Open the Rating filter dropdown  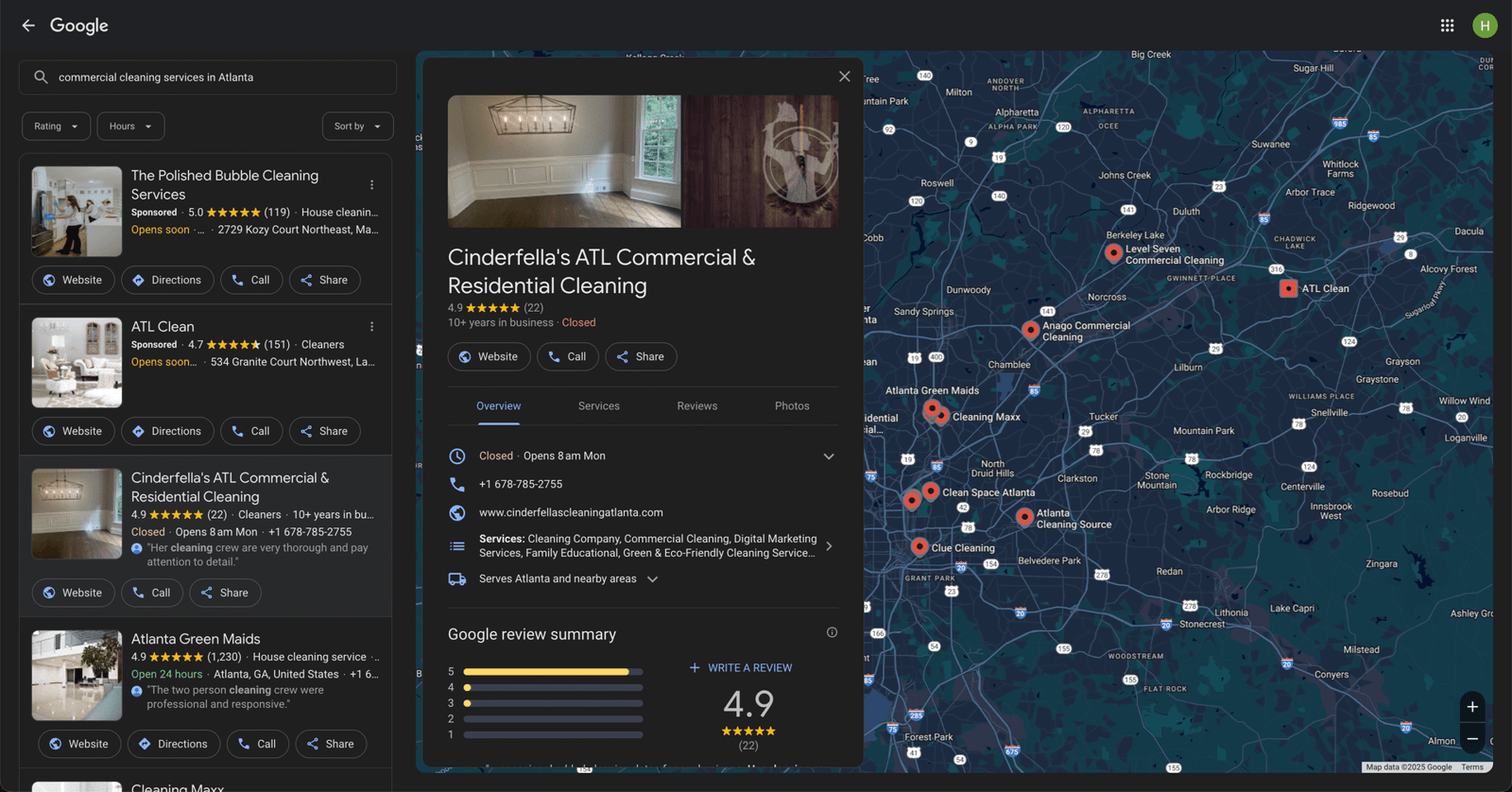pos(57,126)
